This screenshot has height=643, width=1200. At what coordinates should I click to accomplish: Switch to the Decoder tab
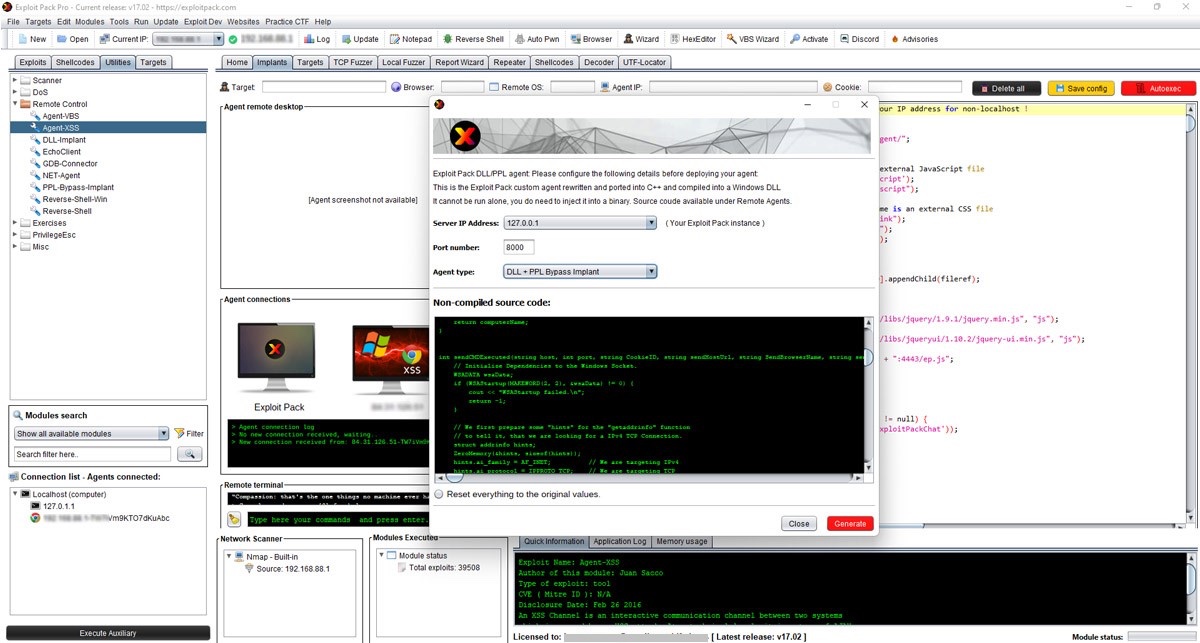click(x=599, y=62)
